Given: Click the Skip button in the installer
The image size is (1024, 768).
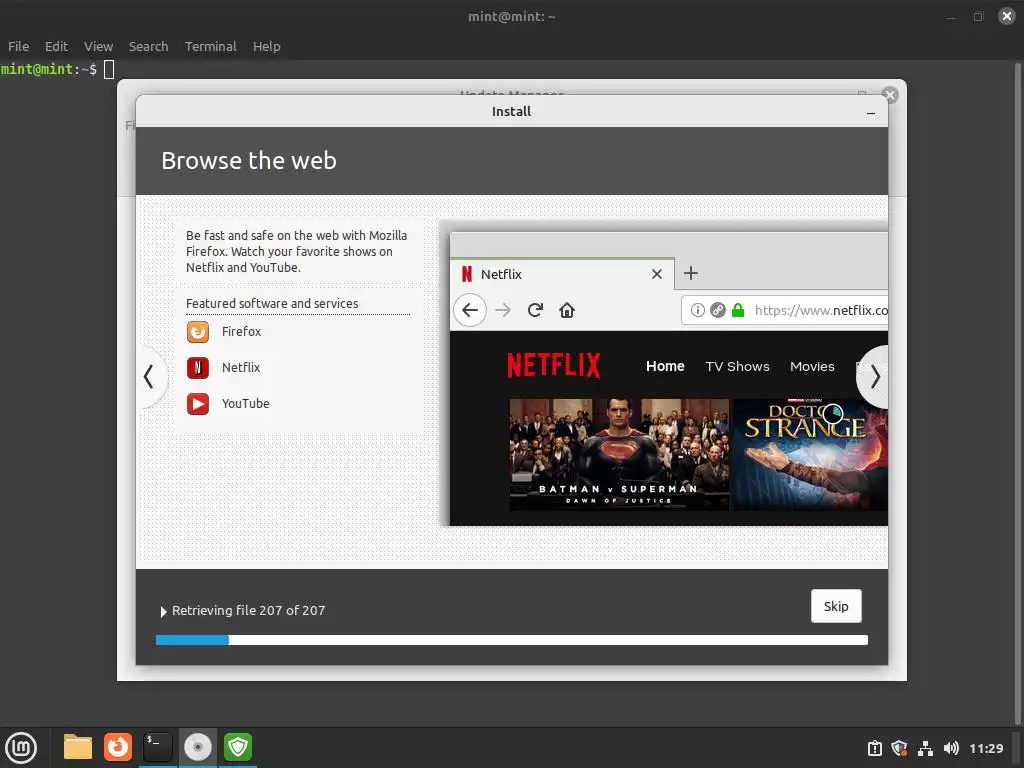Looking at the screenshot, I should (836, 606).
